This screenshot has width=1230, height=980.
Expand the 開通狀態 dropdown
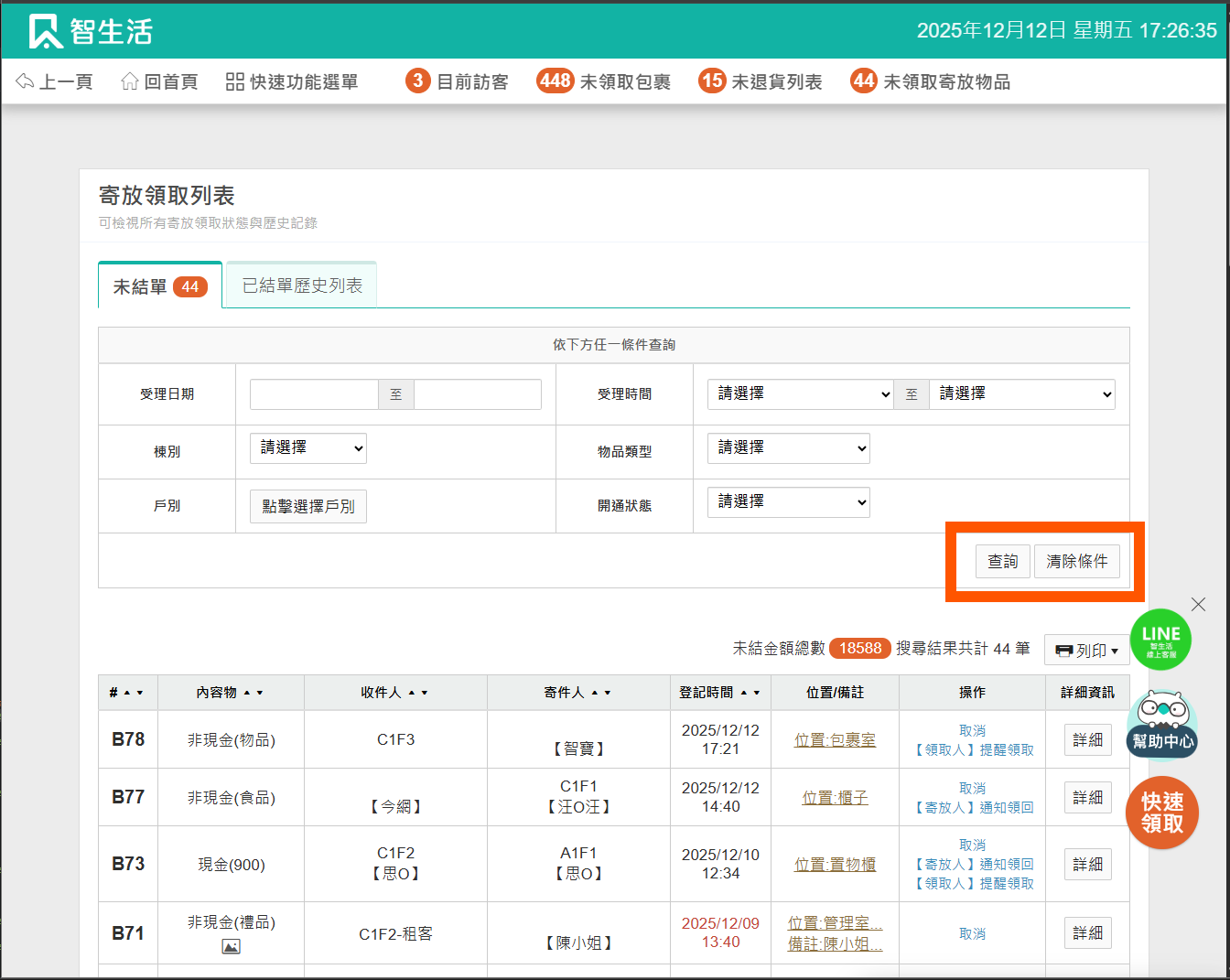point(788,502)
